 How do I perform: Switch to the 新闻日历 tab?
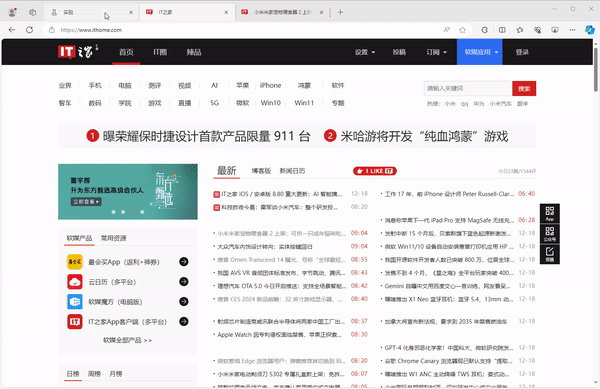click(292, 171)
